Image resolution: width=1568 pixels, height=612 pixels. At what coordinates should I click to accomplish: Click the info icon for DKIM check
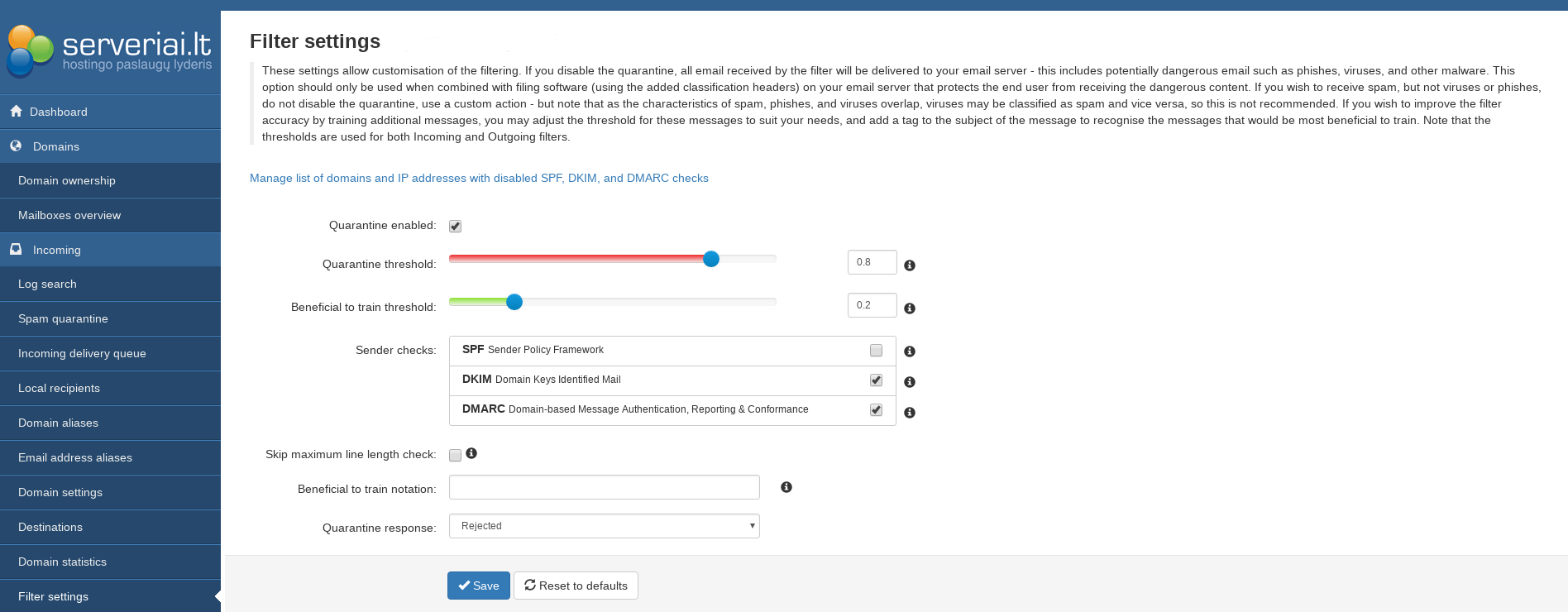tap(909, 382)
